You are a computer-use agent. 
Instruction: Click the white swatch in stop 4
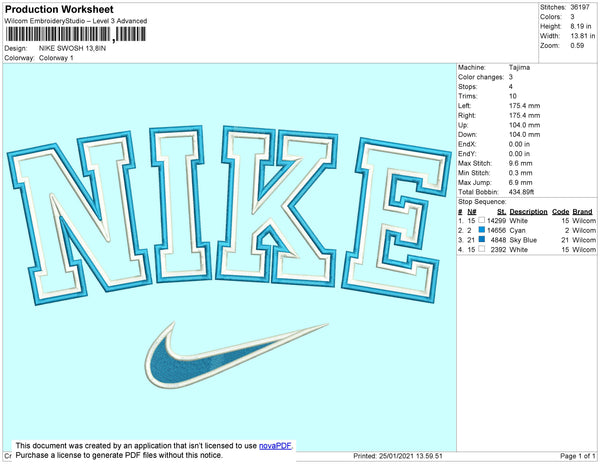click(x=481, y=249)
